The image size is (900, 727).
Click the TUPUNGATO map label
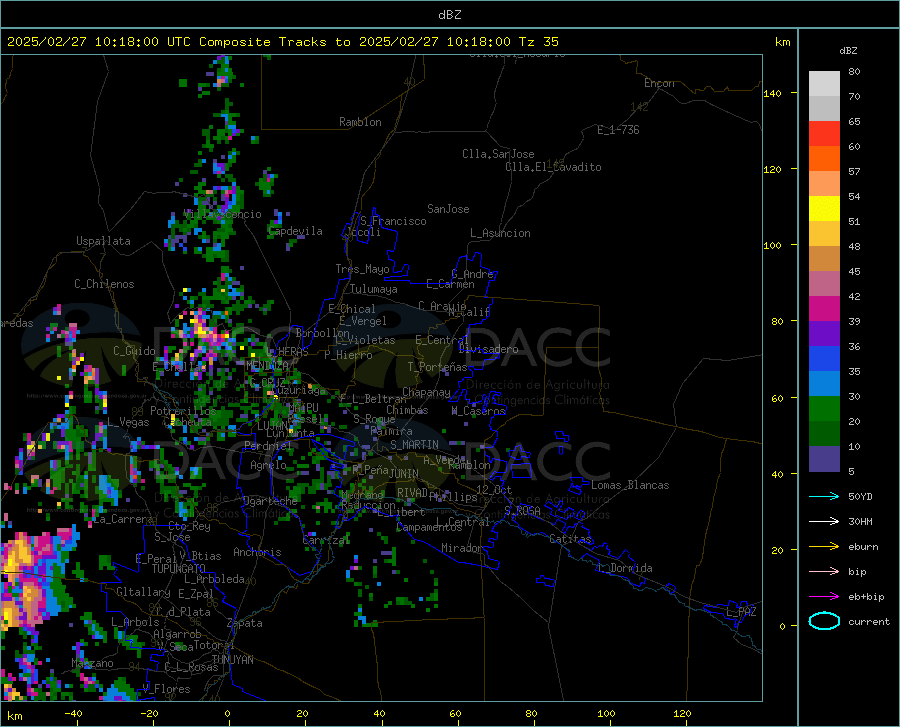click(x=179, y=569)
